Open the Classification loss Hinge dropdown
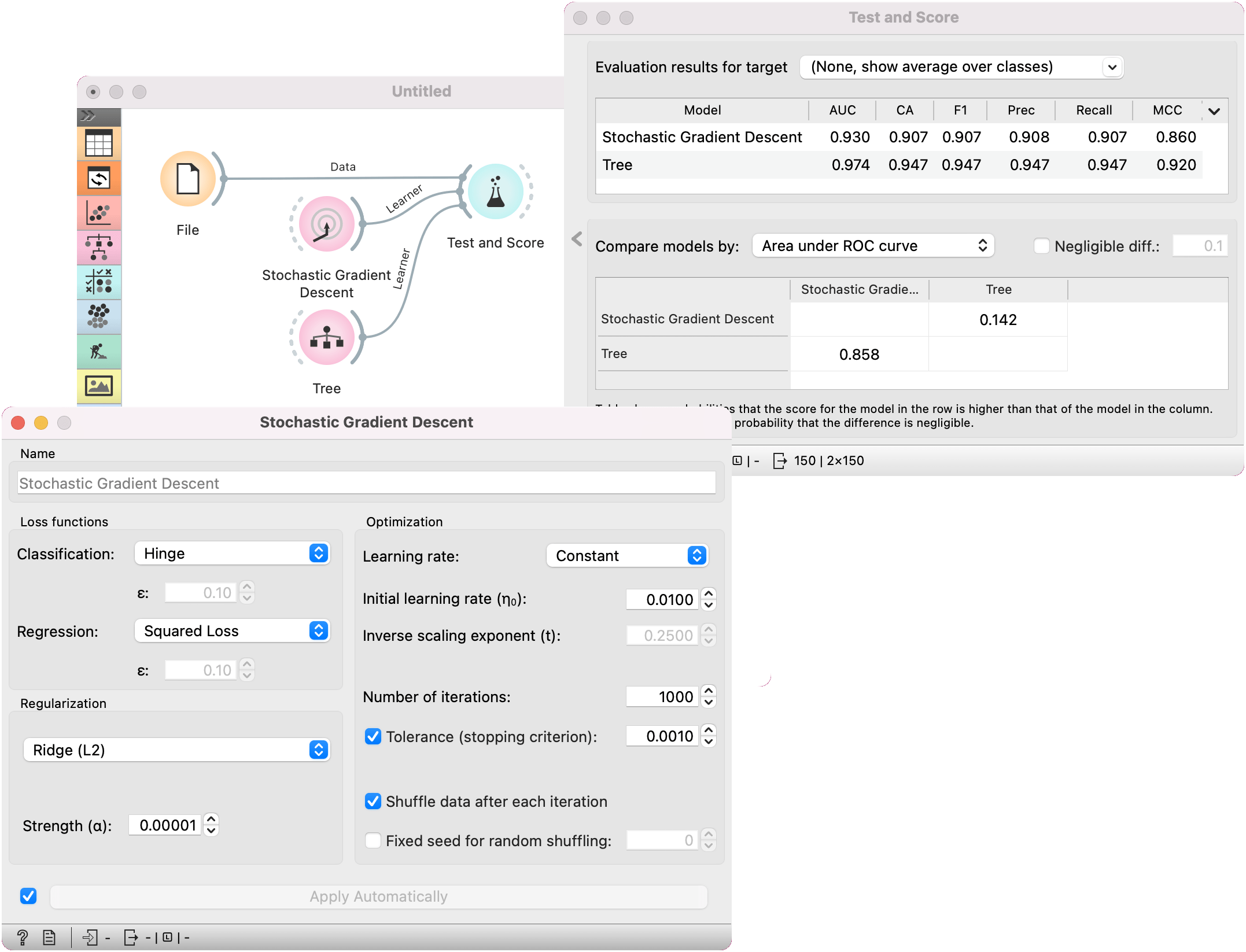1246x952 pixels. click(232, 554)
